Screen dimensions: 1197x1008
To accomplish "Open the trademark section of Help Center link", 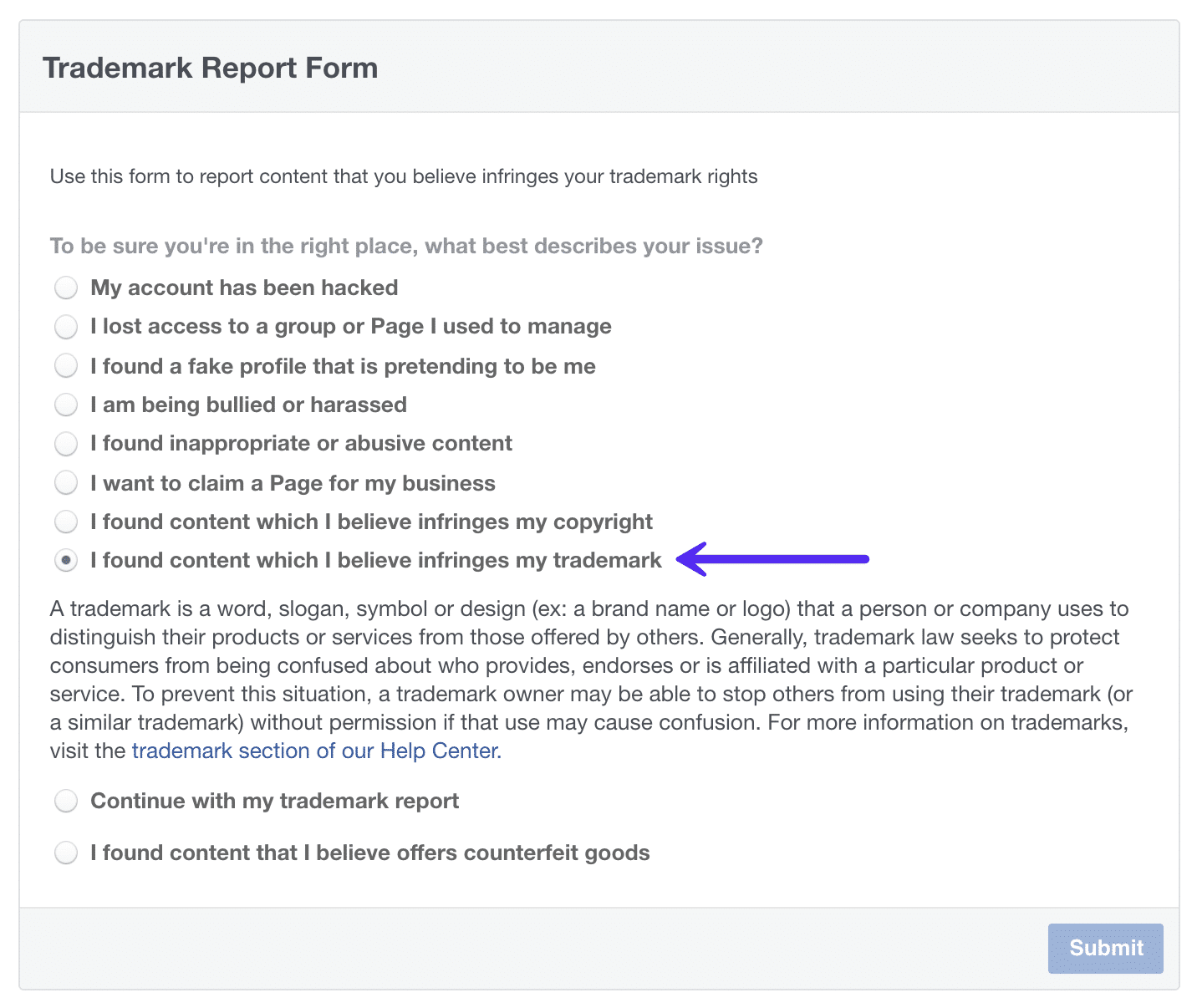I will coord(316,751).
